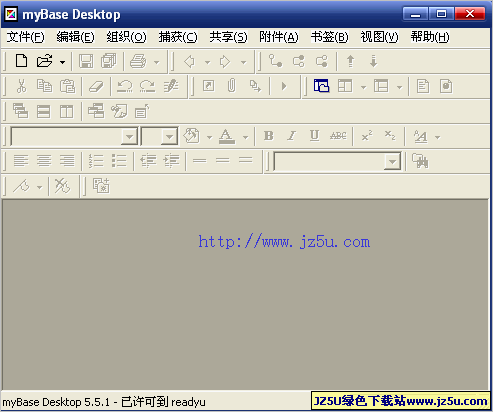The image size is (493, 412).
Task: Toggle Underline formatting
Action: (315, 136)
